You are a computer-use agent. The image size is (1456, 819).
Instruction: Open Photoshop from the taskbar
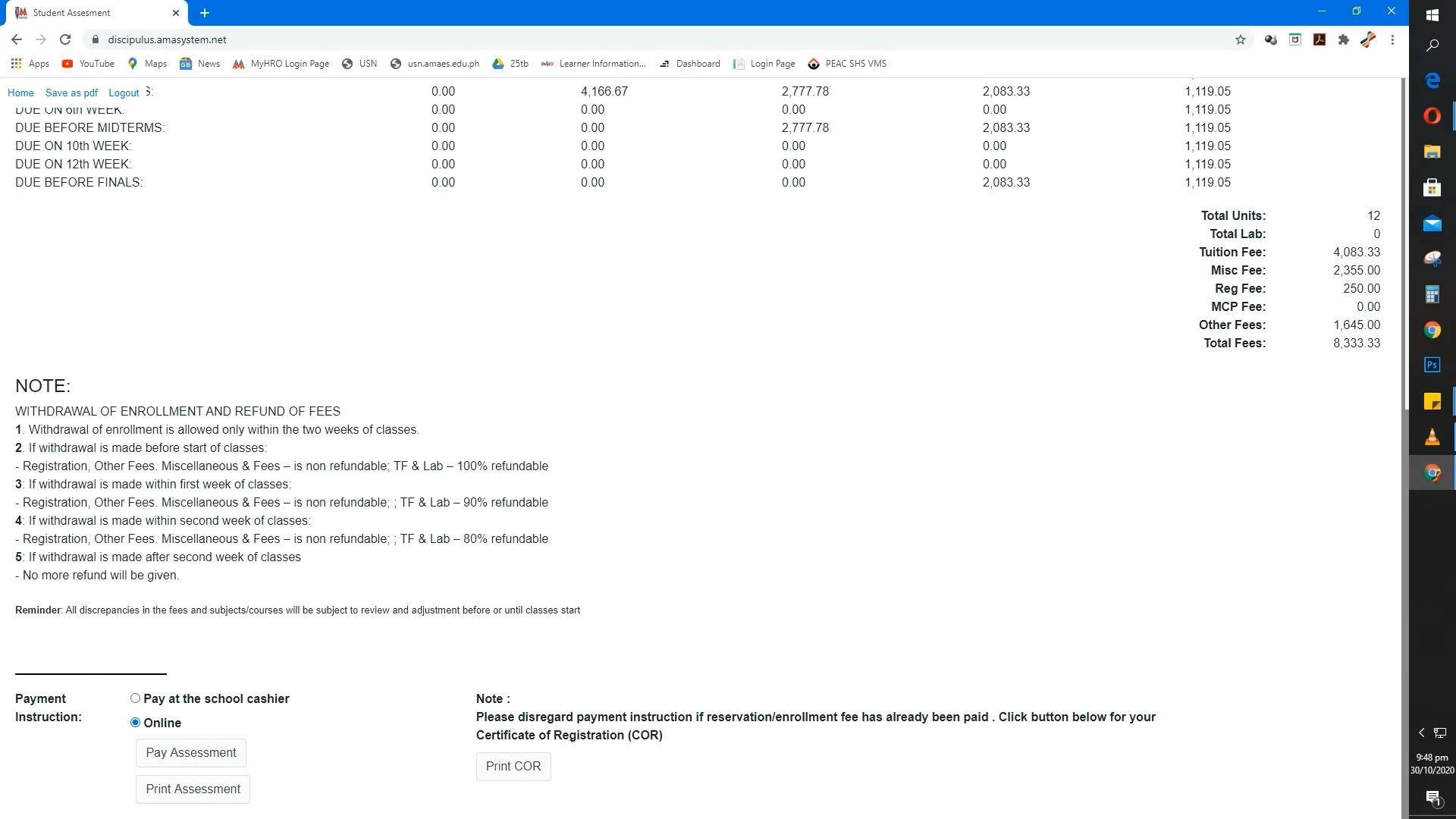click(x=1432, y=366)
